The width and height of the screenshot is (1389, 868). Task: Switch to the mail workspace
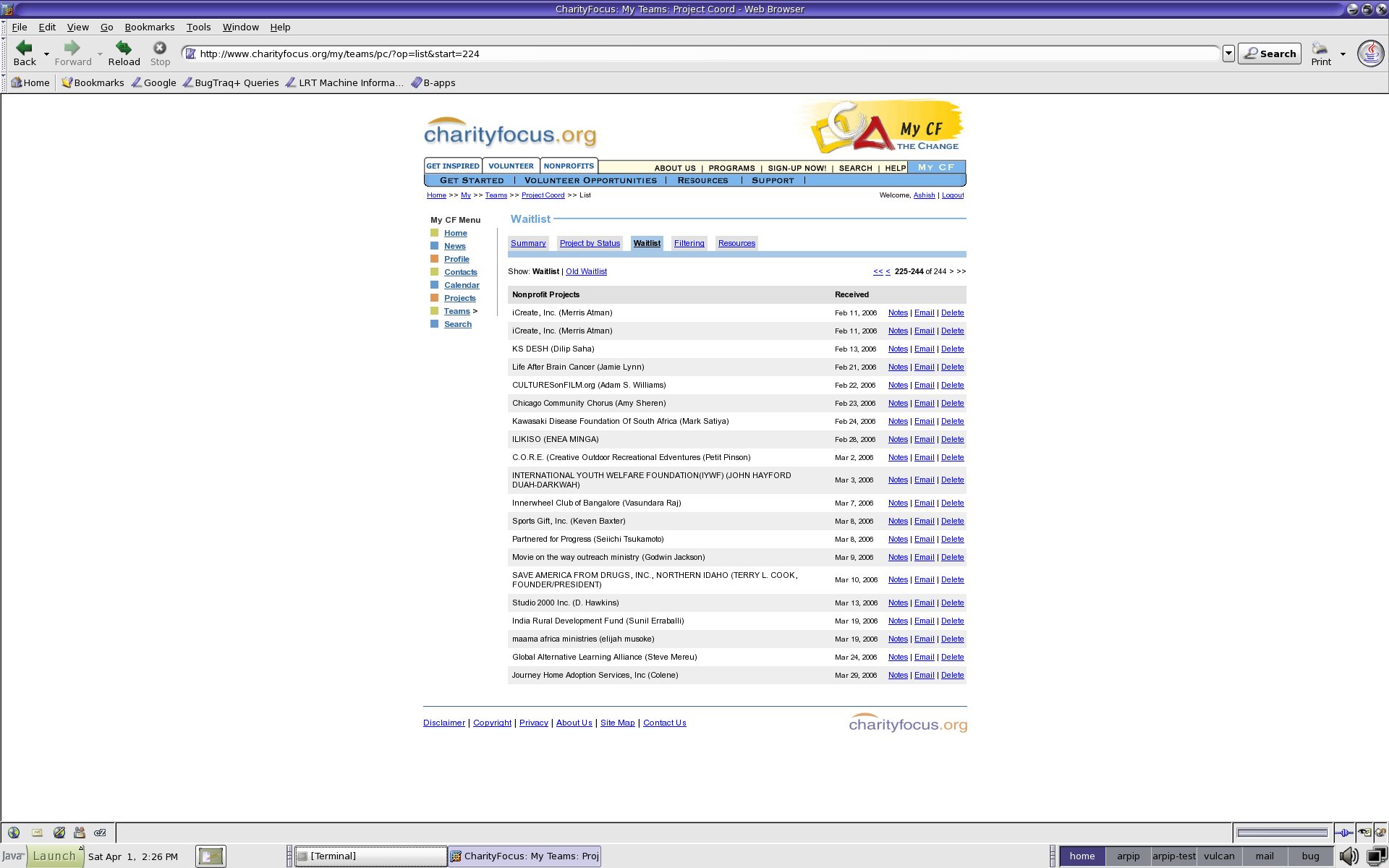tap(1265, 856)
